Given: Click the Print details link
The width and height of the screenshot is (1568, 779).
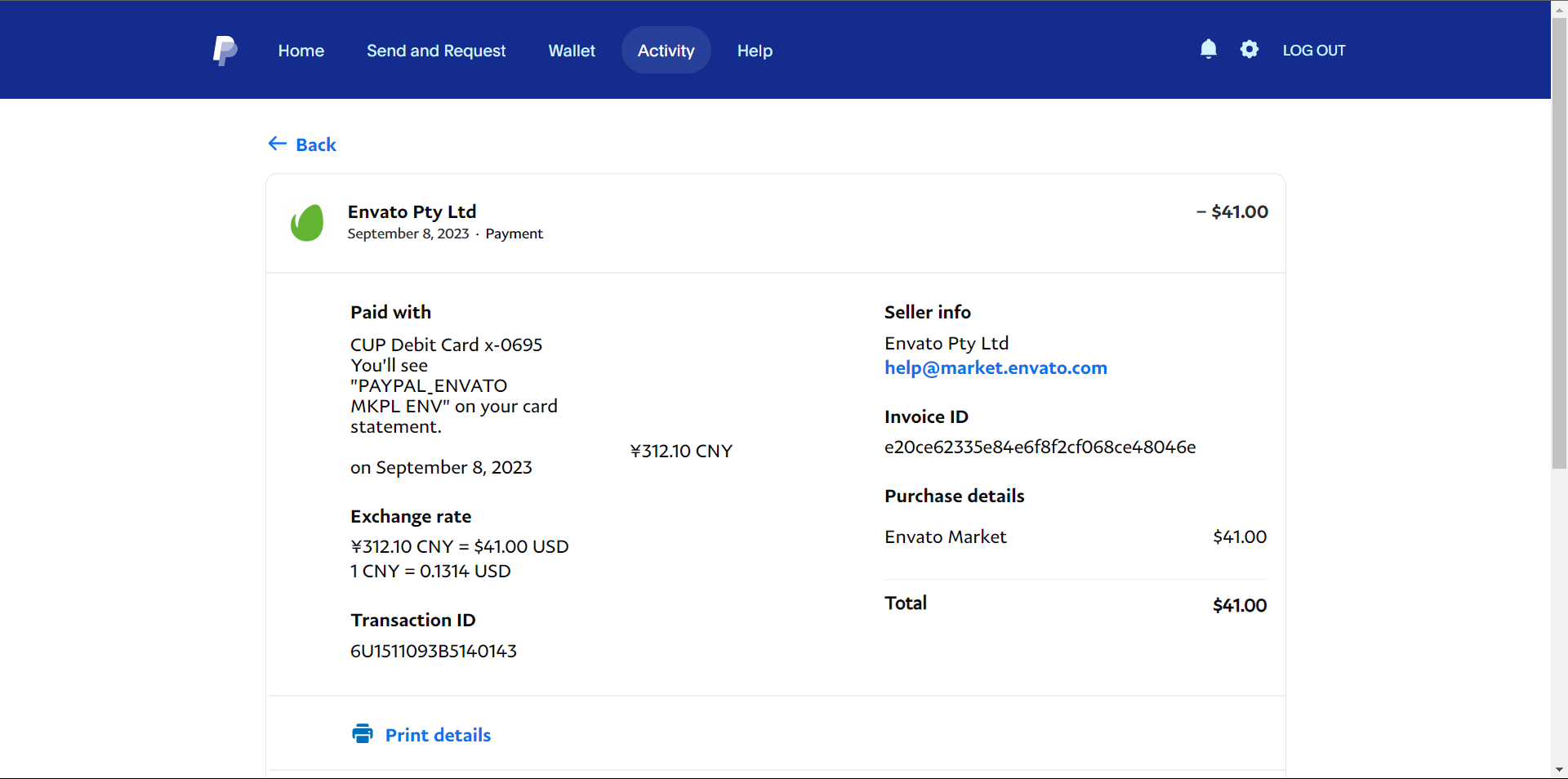Looking at the screenshot, I should point(438,735).
